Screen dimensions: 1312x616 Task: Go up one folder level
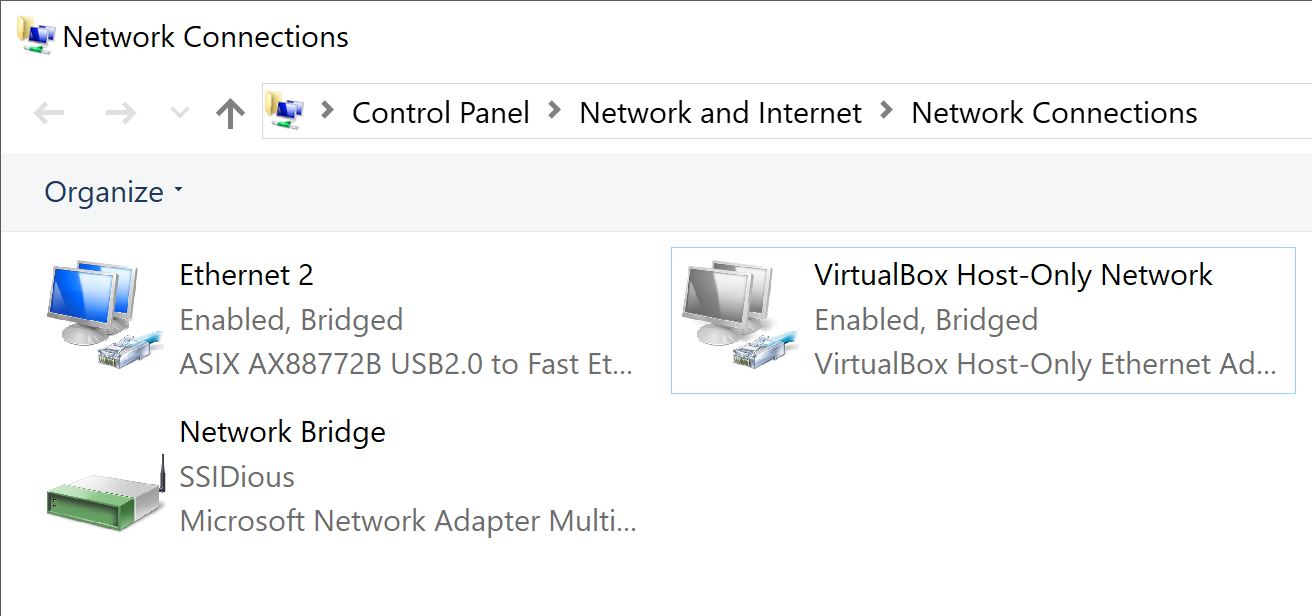click(230, 113)
